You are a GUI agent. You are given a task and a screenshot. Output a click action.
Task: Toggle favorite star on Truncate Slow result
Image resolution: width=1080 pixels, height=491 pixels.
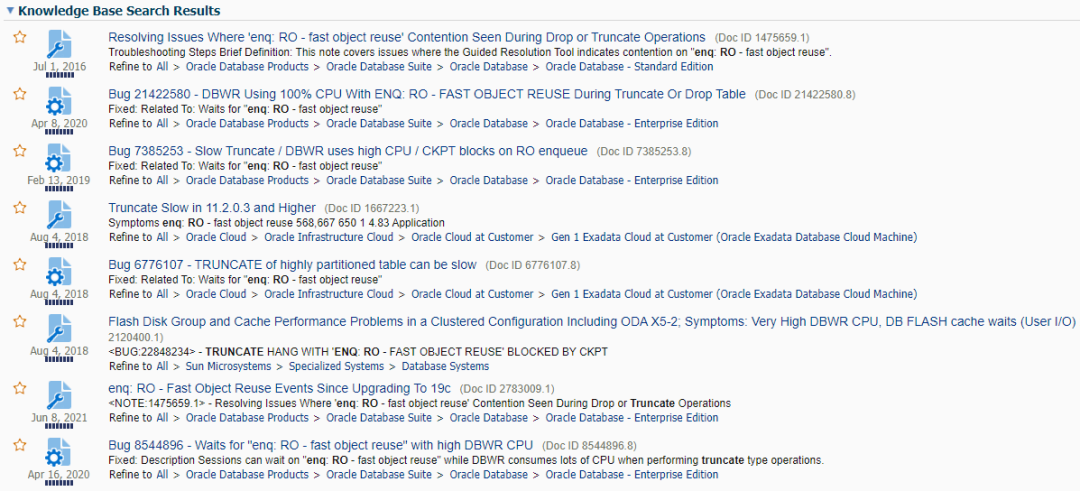(x=20, y=208)
